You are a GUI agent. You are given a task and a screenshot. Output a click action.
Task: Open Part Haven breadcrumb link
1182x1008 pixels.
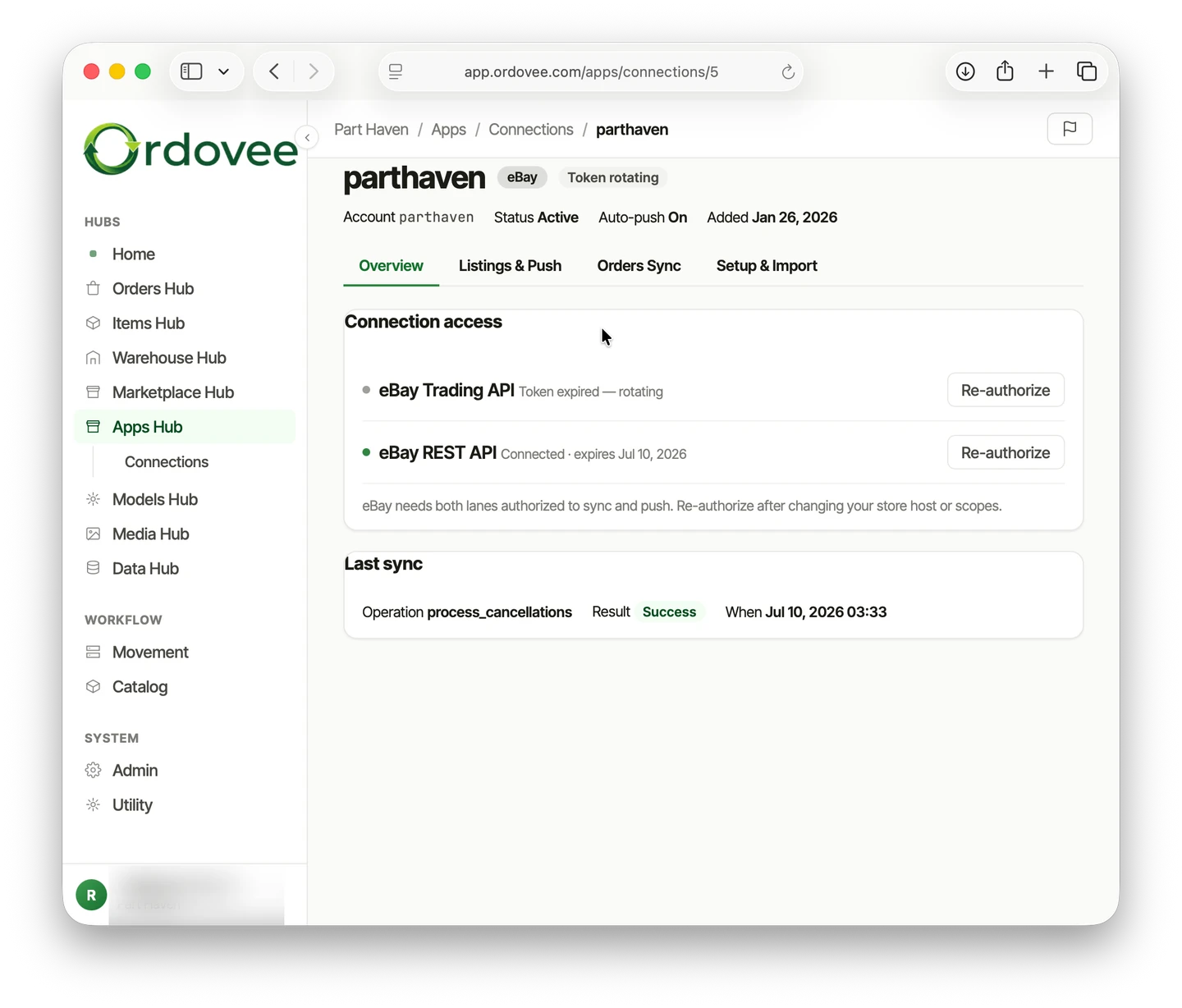tap(371, 130)
